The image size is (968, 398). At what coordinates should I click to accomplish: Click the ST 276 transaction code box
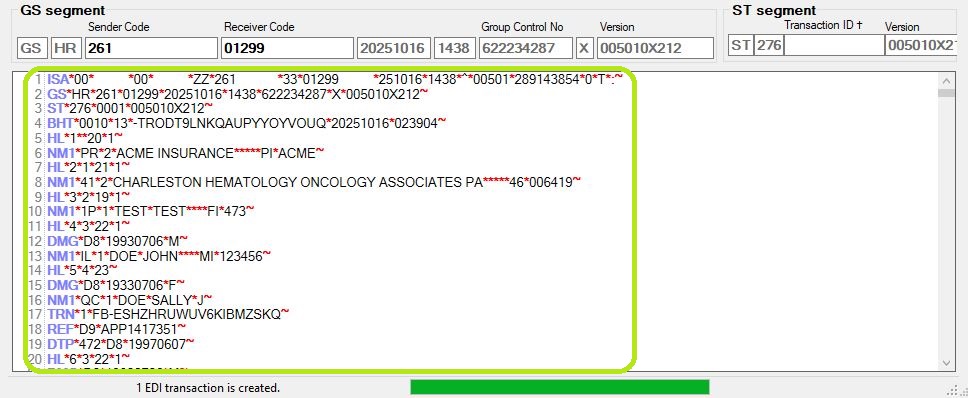769,45
